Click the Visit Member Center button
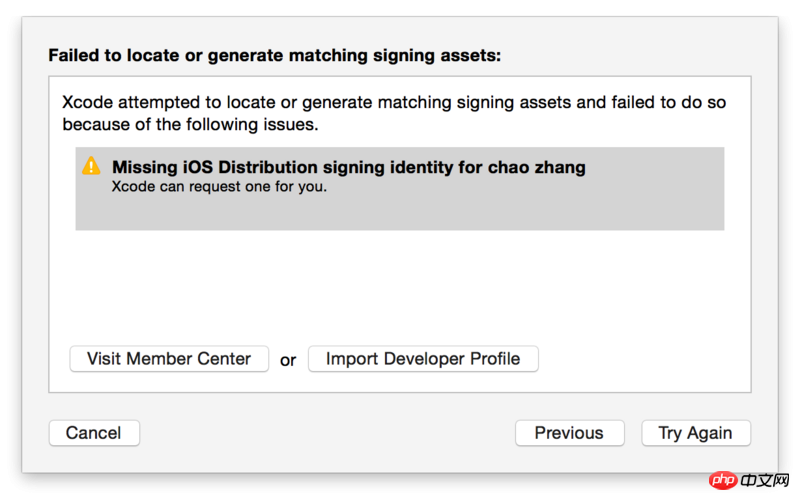This screenshot has width=800, height=500. pos(169,358)
